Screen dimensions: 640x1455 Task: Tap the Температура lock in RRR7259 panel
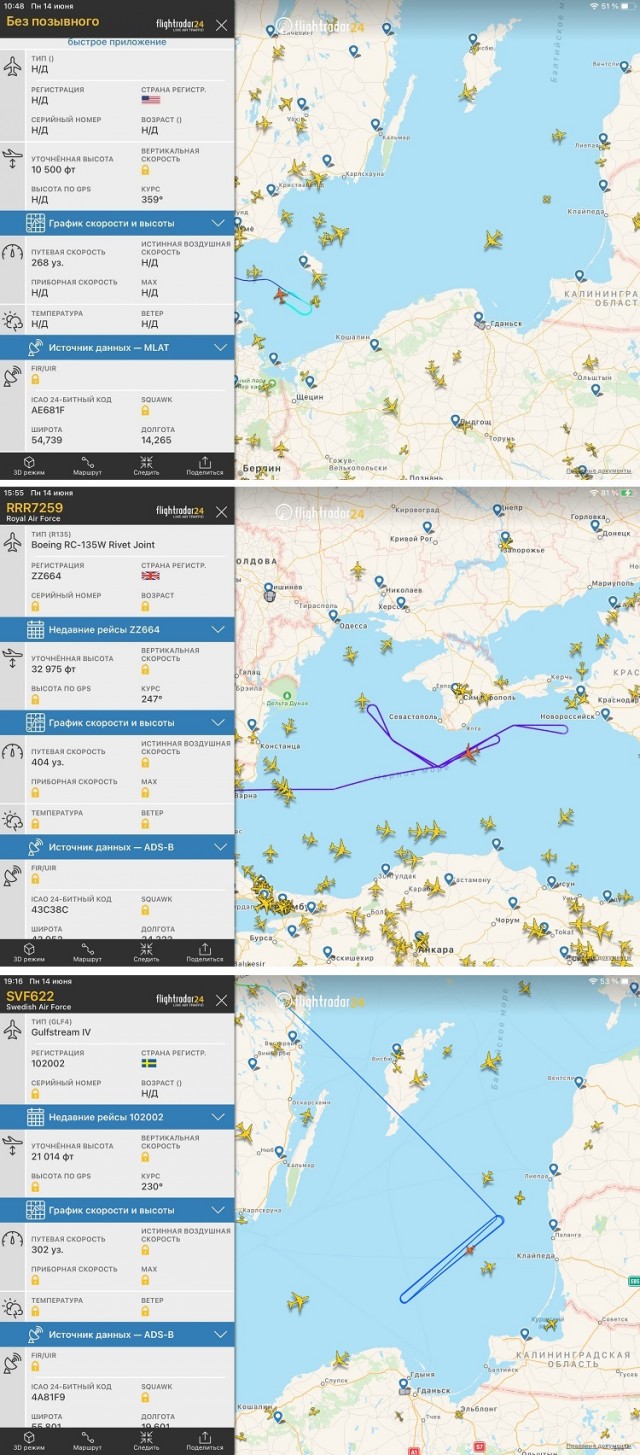[36, 824]
